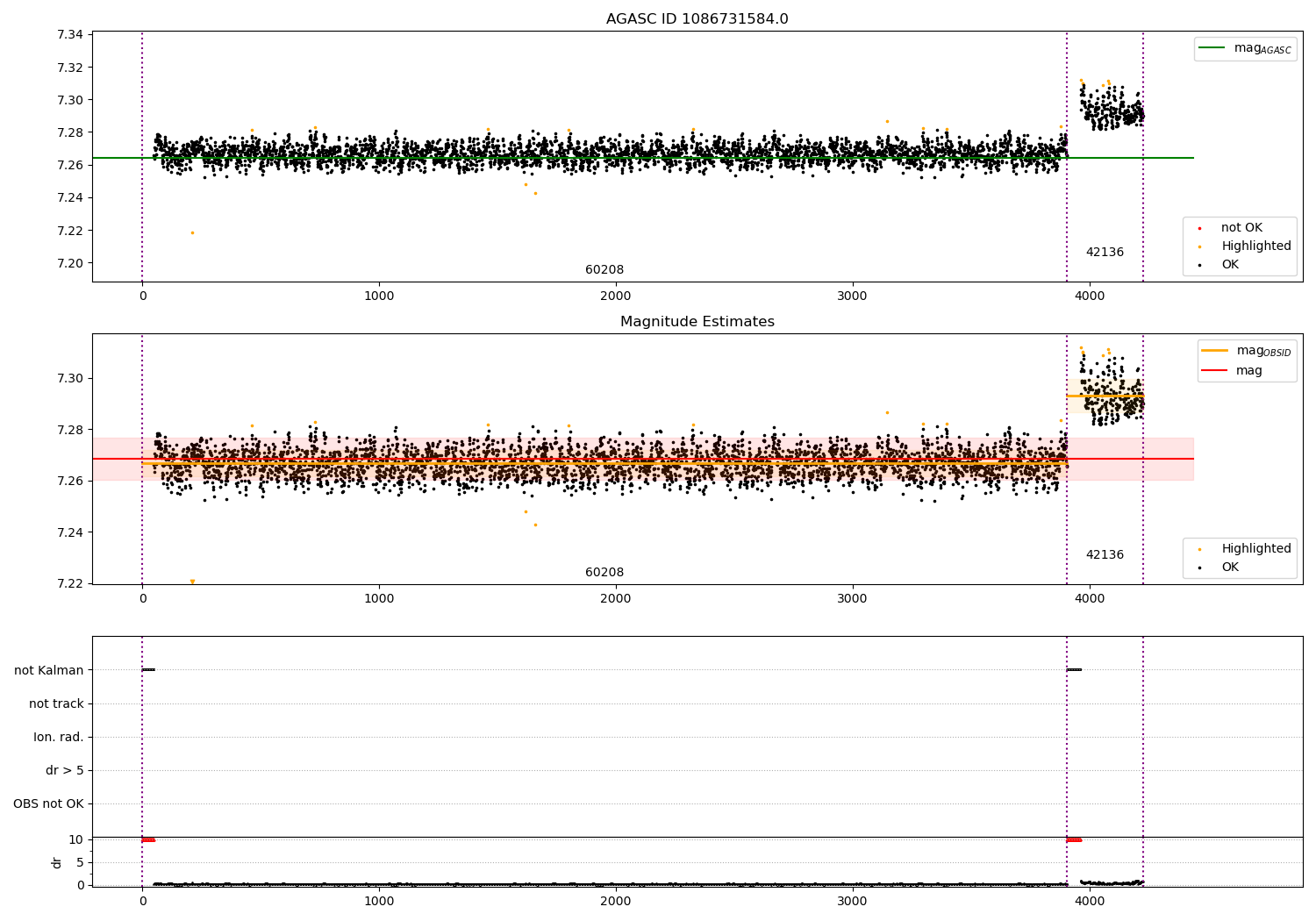Click 'Highlighted' legend entry in middle plot
This screenshot has width=1316, height=921.
[x=1255, y=549]
